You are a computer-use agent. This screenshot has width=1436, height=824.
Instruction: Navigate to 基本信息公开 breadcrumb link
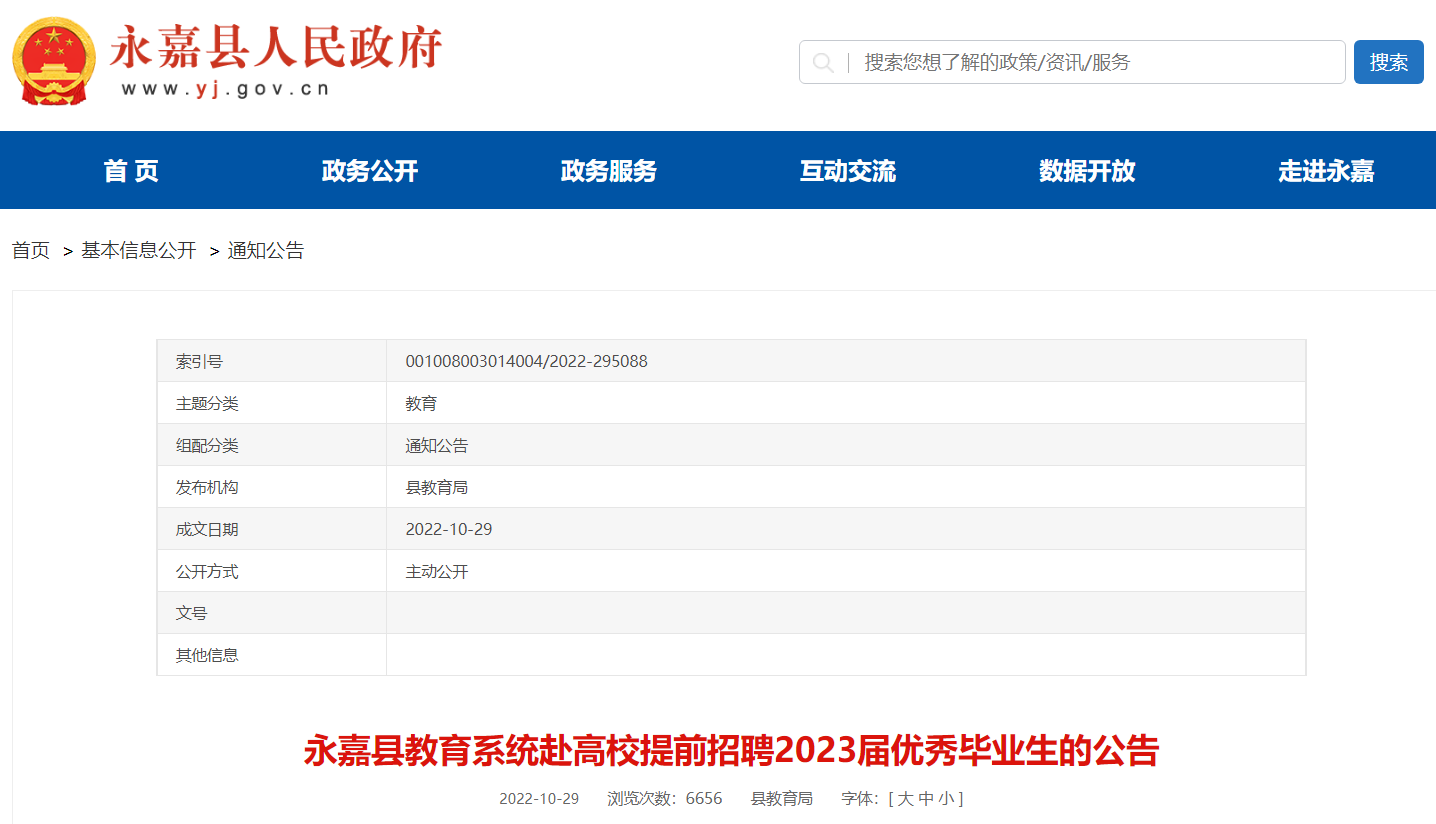139,251
